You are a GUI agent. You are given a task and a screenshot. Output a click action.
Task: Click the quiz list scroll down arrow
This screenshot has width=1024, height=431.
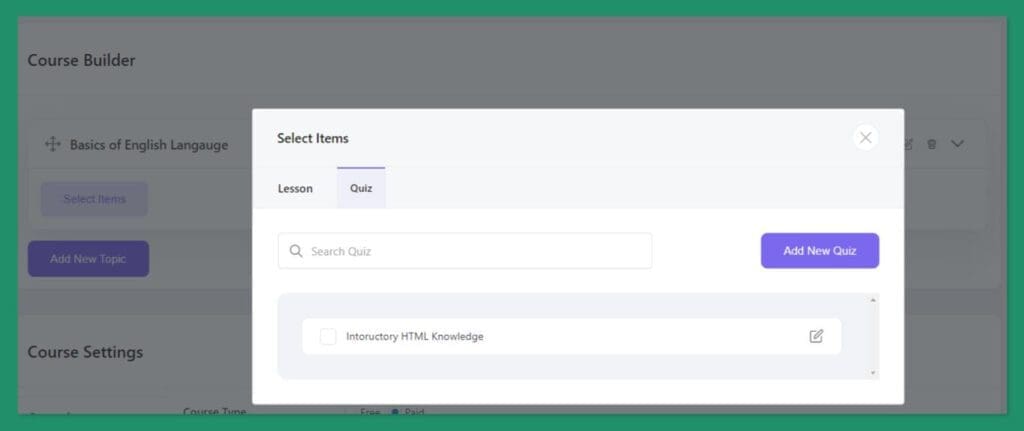point(873,373)
